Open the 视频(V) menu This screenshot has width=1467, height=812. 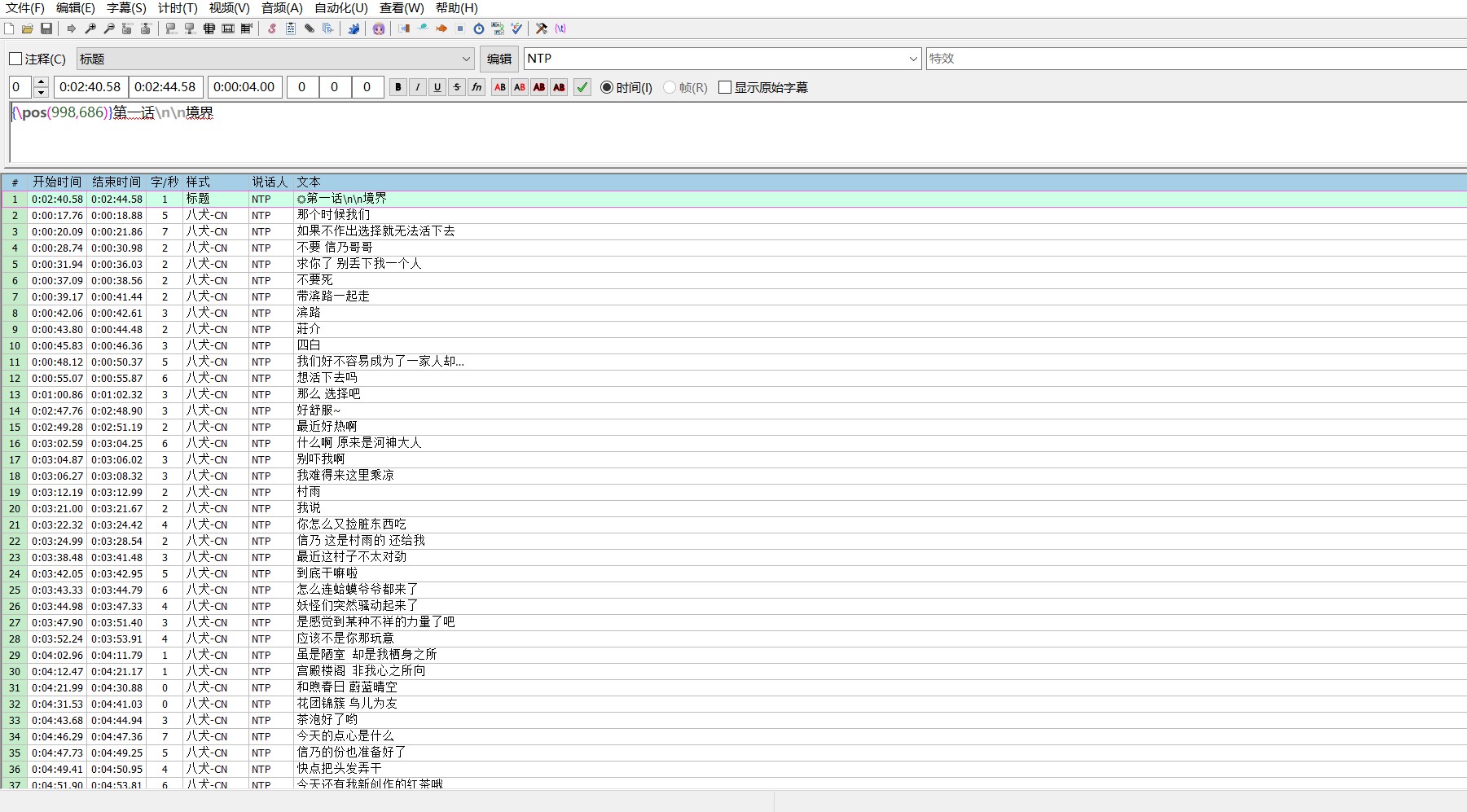[229, 8]
